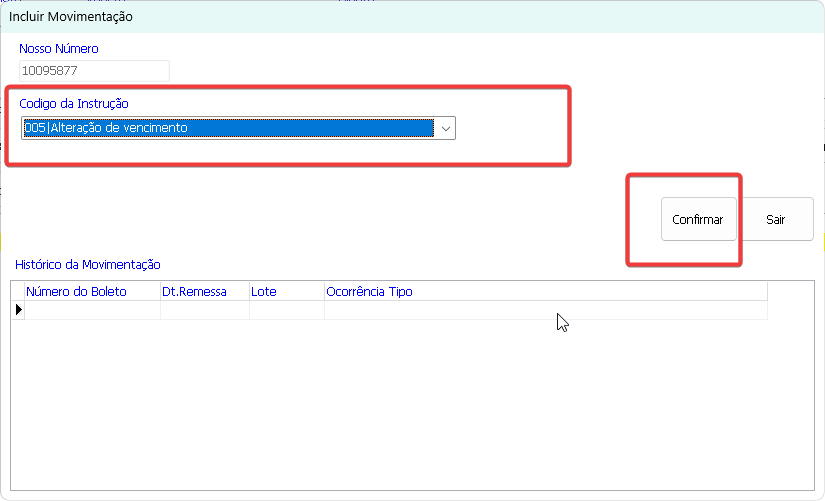Viewport: 825px width, 501px height.
Task: Select first row cell under Lote
Action: pyautogui.click(x=286, y=311)
